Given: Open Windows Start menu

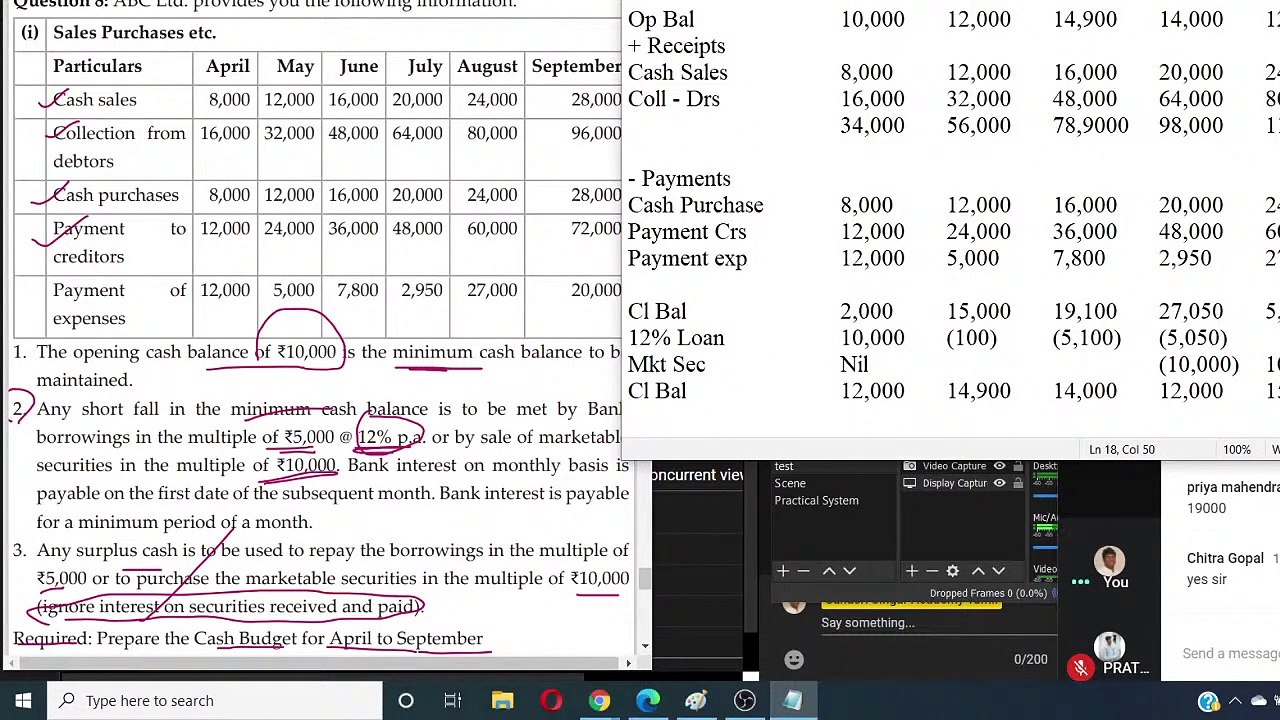Looking at the screenshot, I should tap(23, 700).
